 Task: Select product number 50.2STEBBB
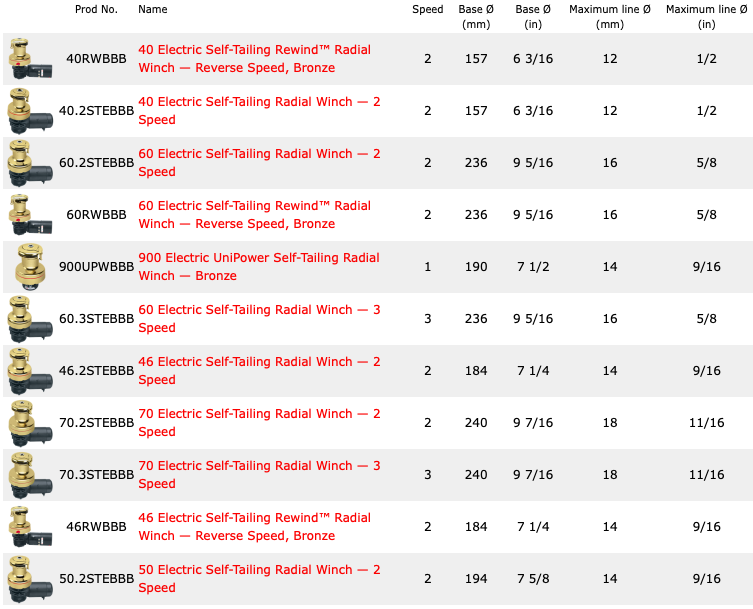point(97,579)
